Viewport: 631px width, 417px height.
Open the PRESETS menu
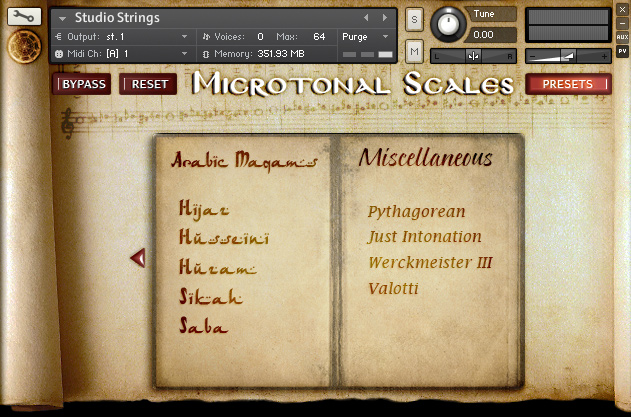(x=568, y=84)
